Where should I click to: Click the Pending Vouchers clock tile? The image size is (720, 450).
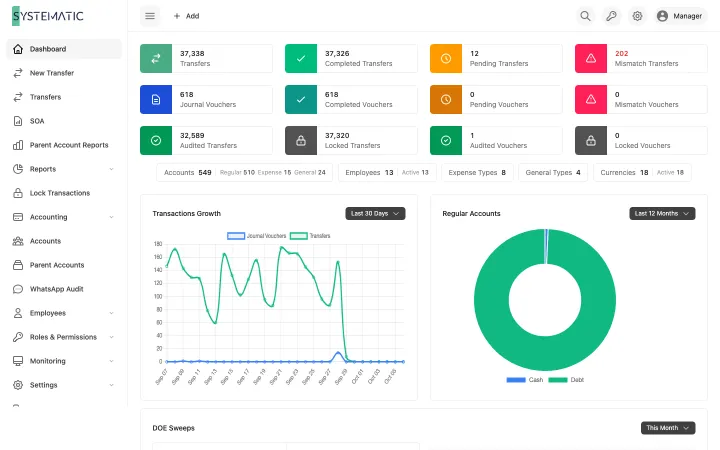(446, 100)
